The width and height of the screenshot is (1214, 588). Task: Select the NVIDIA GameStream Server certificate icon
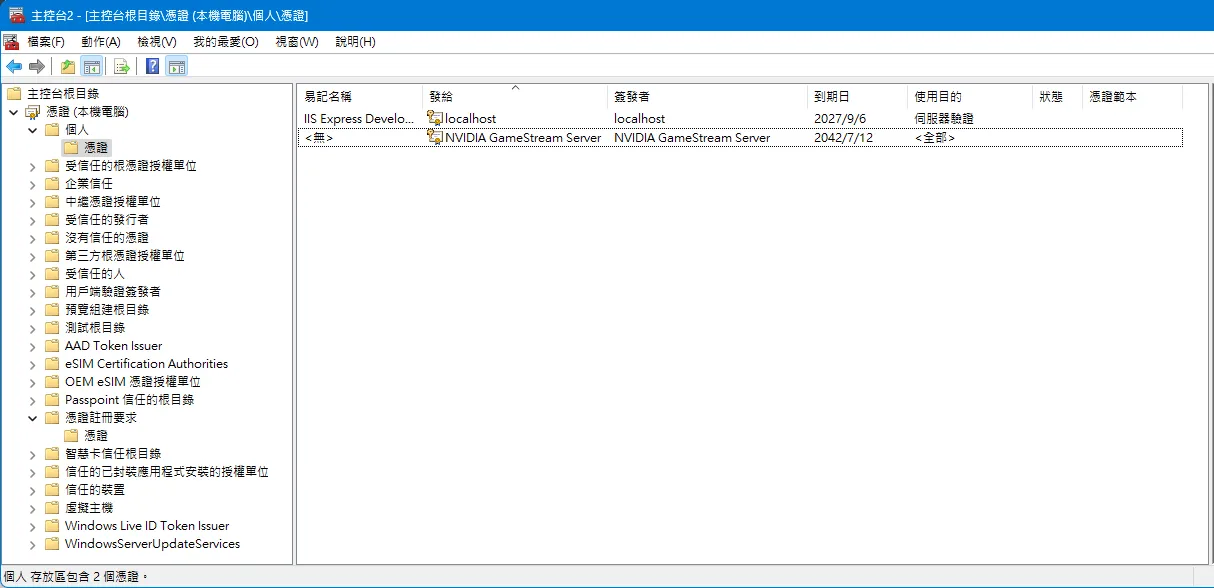[435, 137]
